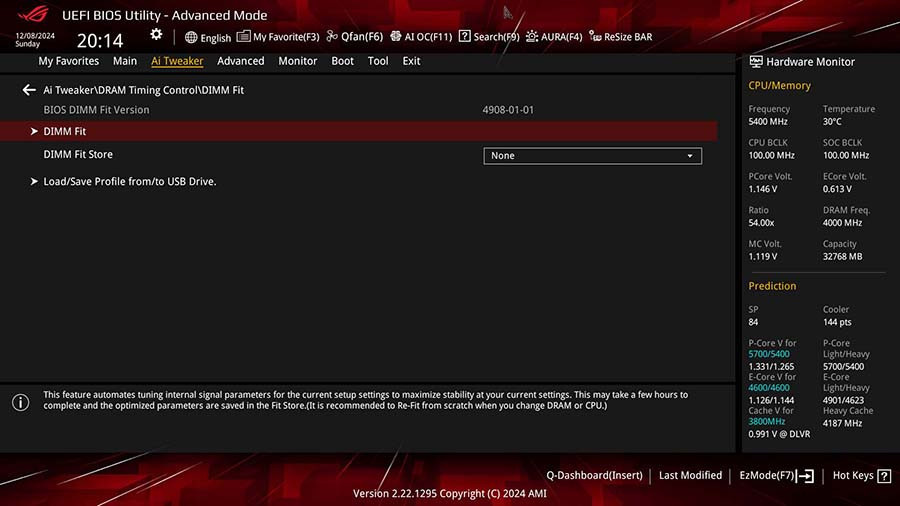Open the Advanced tab
Viewport: 900px width, 506px height.
pyautogui.click(x=240, y=61)
